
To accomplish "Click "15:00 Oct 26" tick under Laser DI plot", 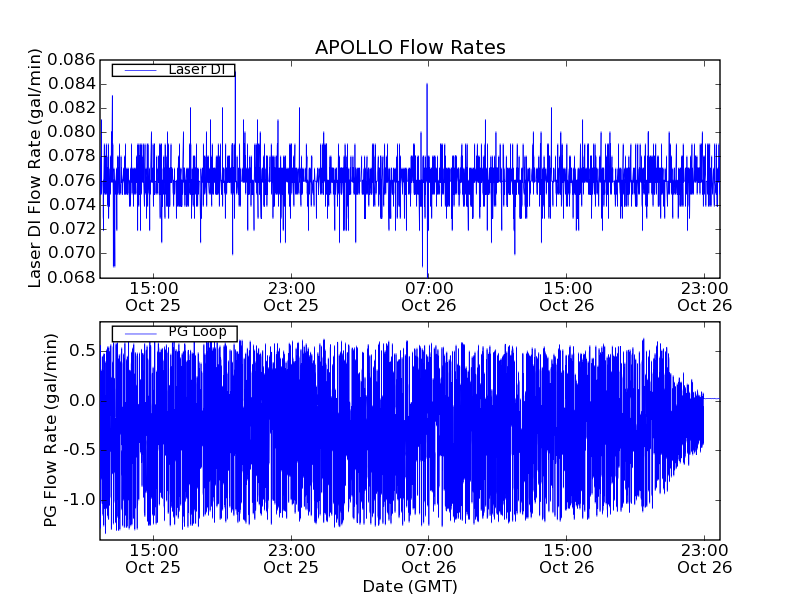I will click(567, 297).
